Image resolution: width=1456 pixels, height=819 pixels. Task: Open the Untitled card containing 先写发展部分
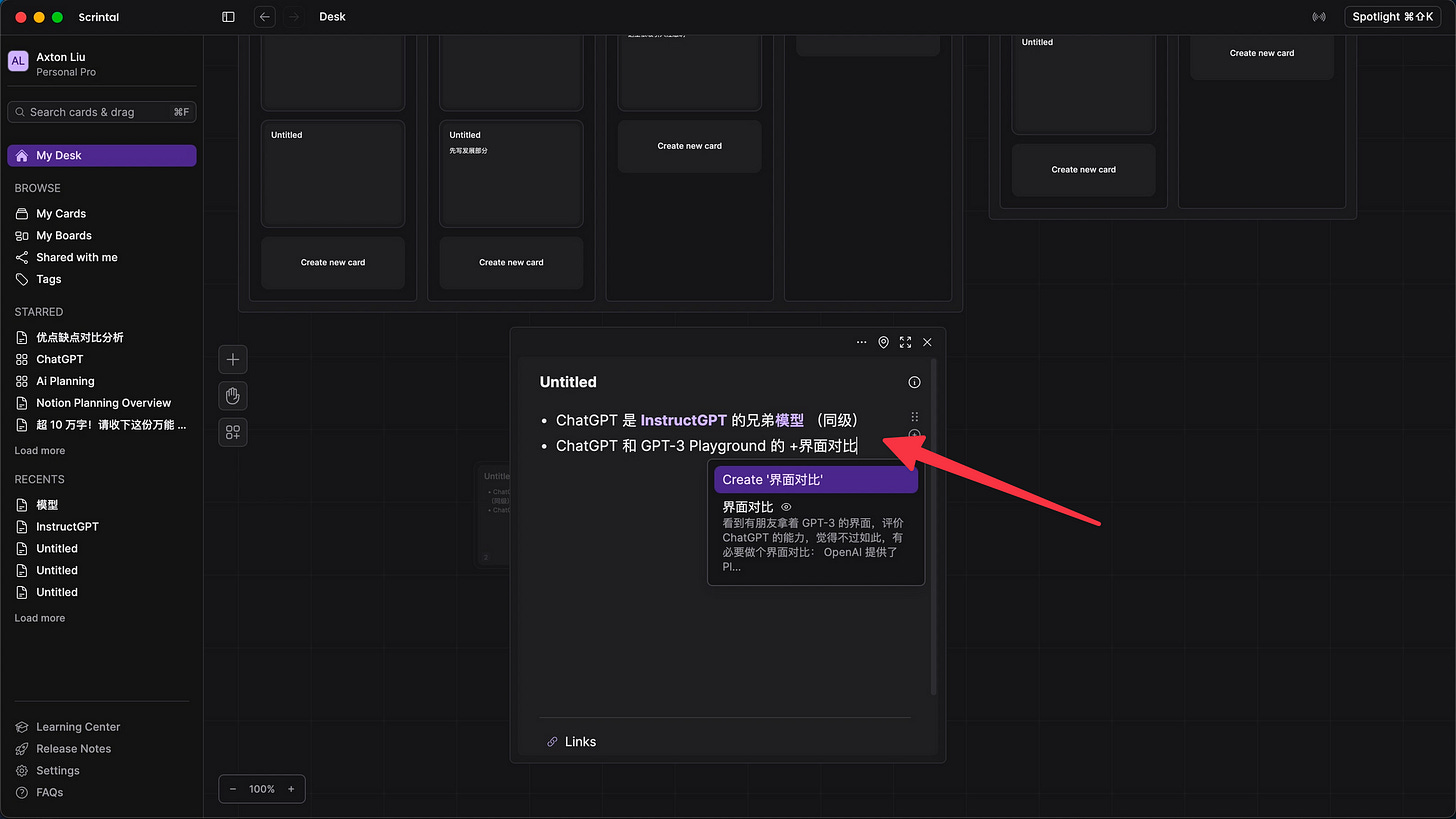point(511,174)
